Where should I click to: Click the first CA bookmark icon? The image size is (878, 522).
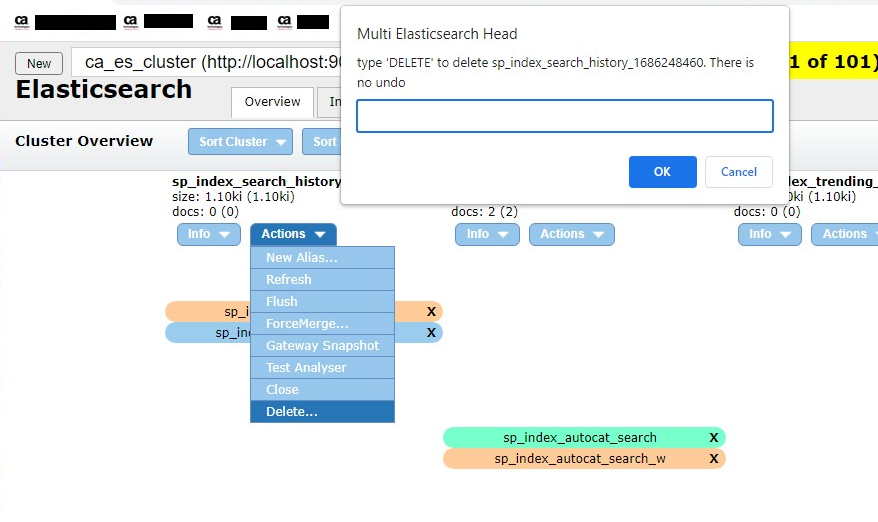tap(21, 22)
